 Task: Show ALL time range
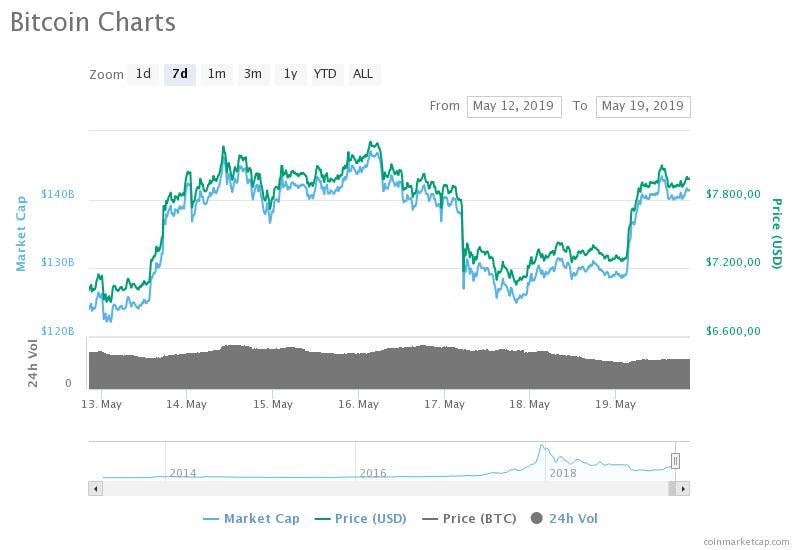pyautogui.click(x=363, y=74)
